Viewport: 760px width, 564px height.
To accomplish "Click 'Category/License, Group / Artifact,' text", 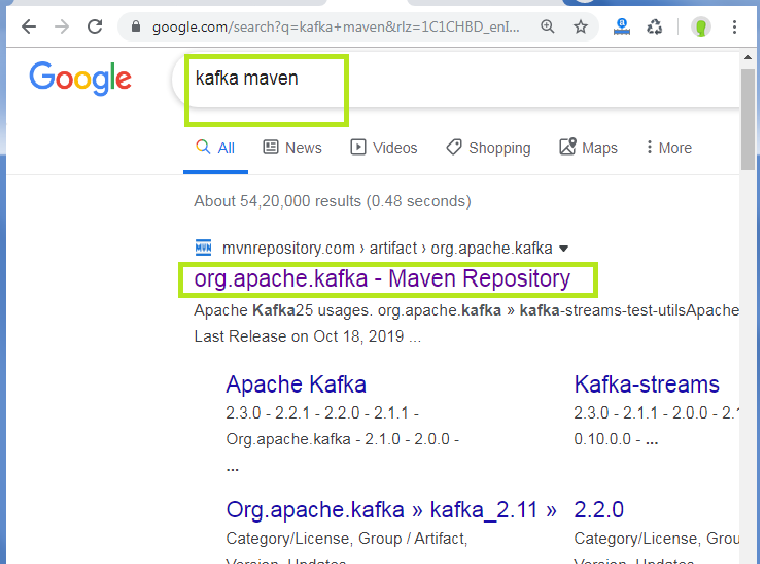I will click(x=347, y=538).
